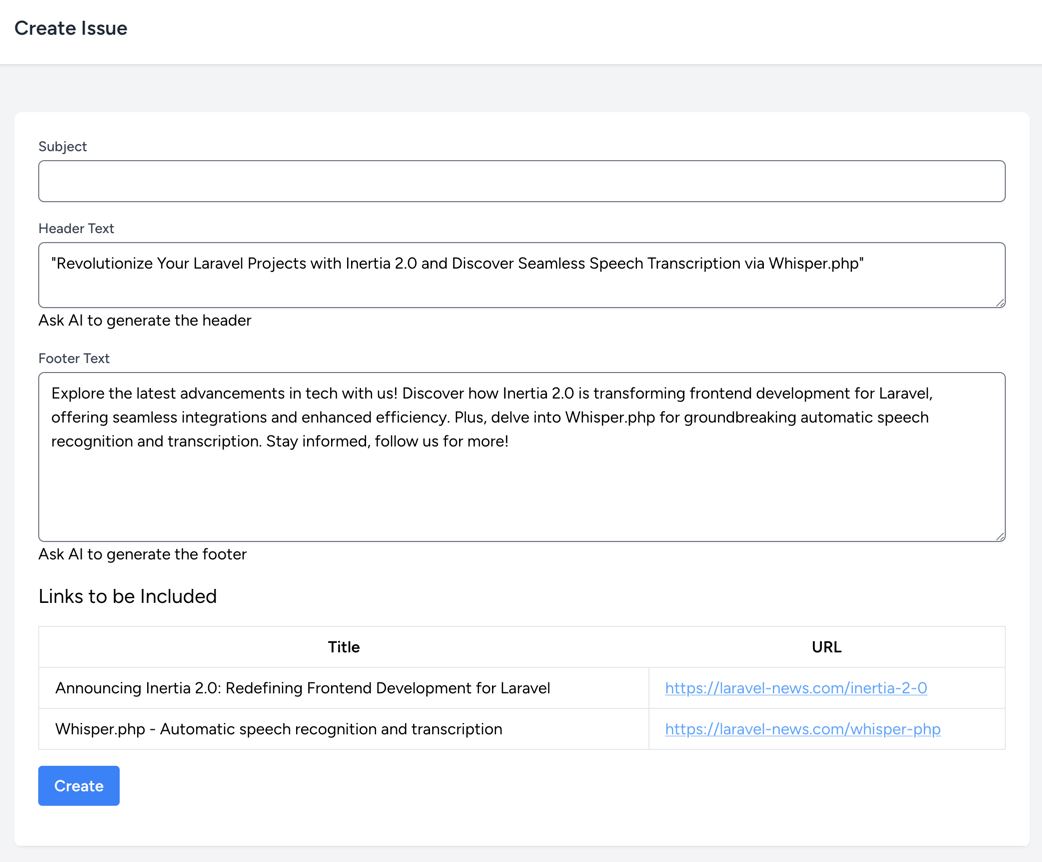This screenshot has height=862, width=1042.
Task: Click the Footer Text label
Action: click(74, 358)
